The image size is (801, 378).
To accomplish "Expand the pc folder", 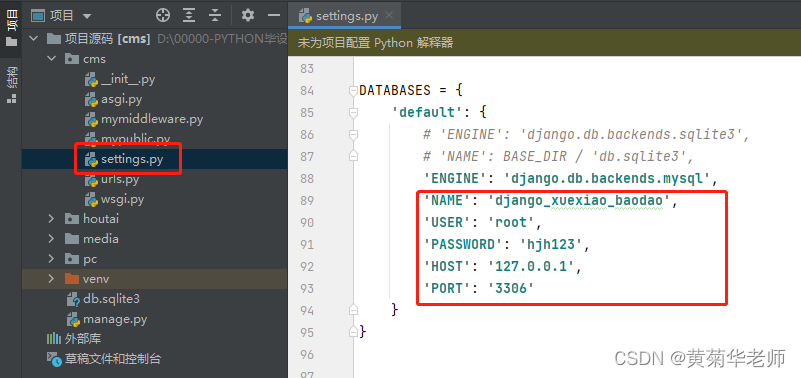I will click(51, 259).
